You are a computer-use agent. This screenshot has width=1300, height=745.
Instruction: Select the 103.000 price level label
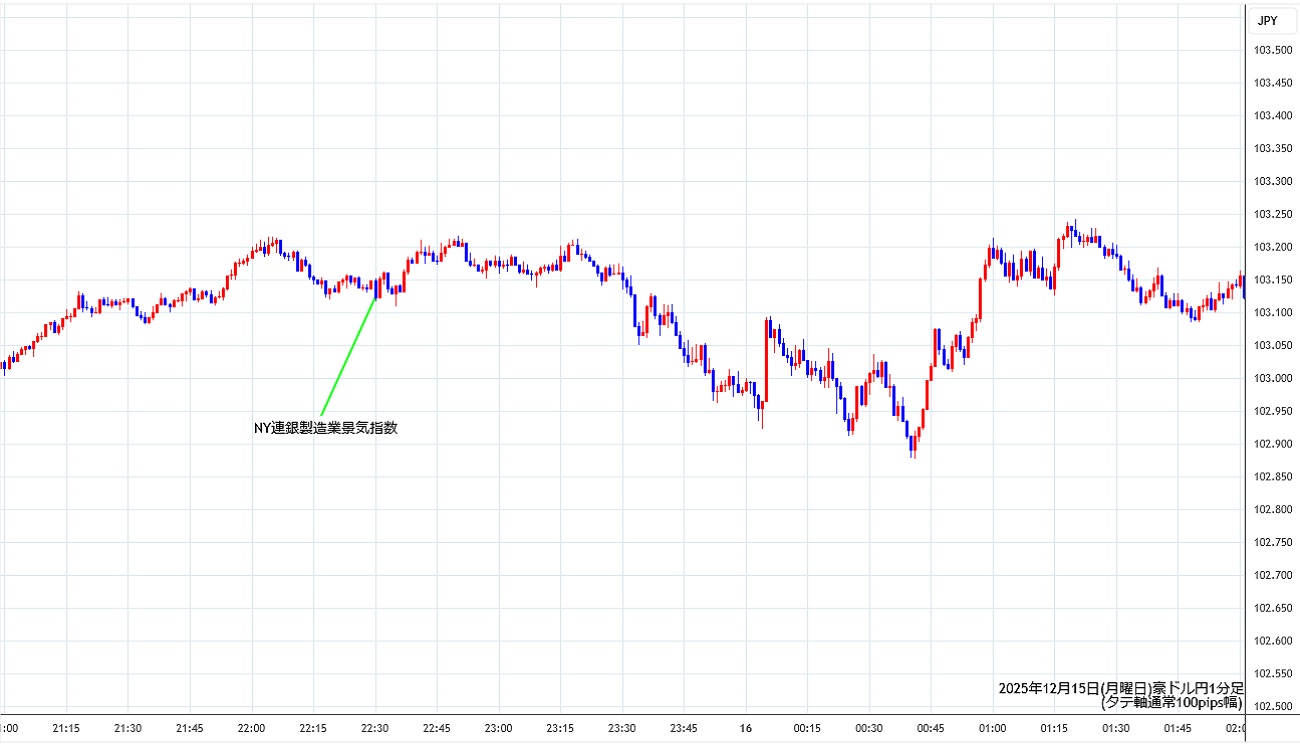coord(1272,378)
